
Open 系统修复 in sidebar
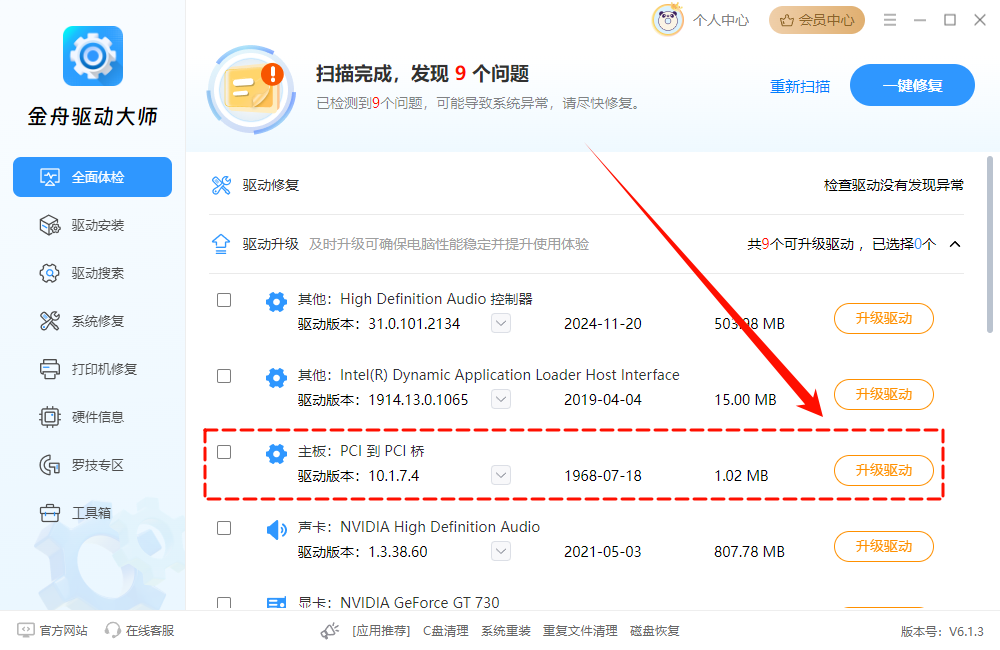coord(92,321)
